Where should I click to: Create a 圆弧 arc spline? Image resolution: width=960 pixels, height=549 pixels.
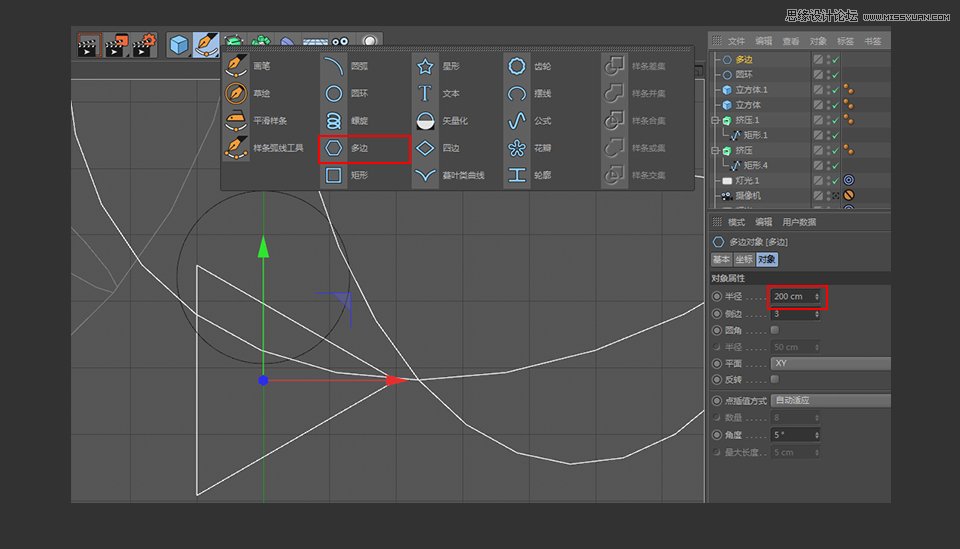point(345,65)
